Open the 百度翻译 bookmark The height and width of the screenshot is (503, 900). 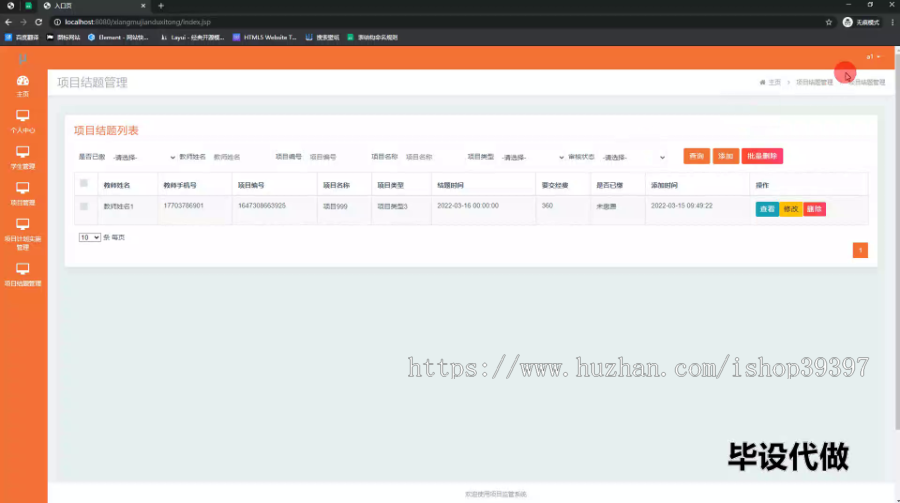[21, 37]
